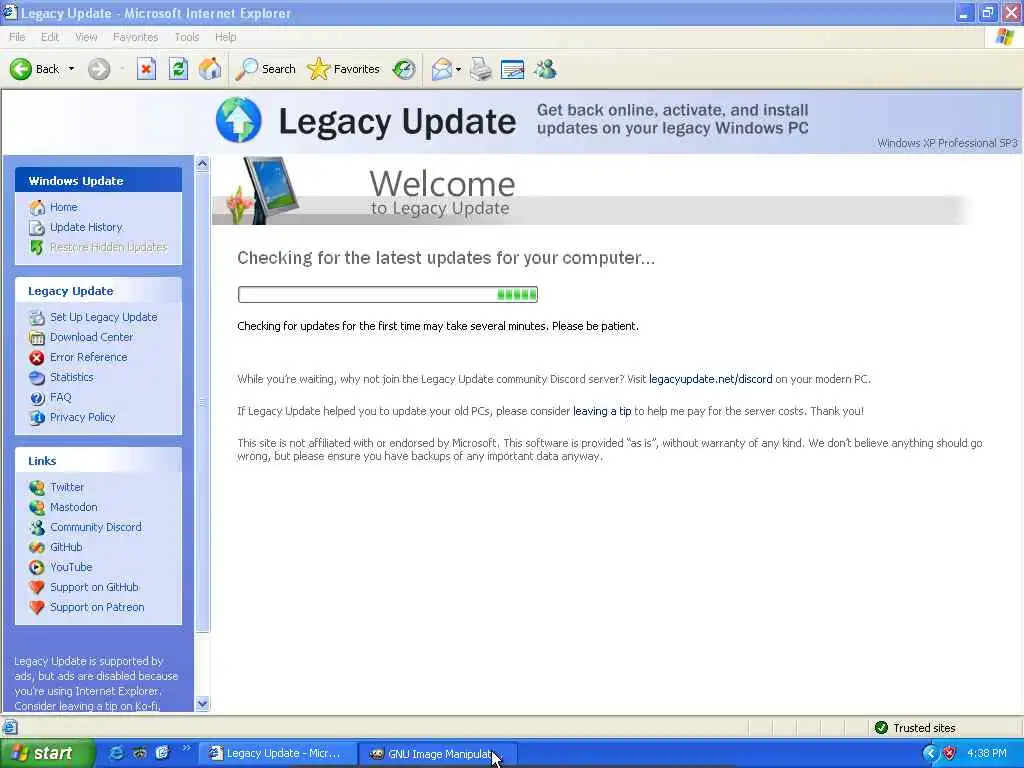The height and width of the screenshot is (768, 1024).
Task: Open the Messenger people icon
Action: (545, 69)
